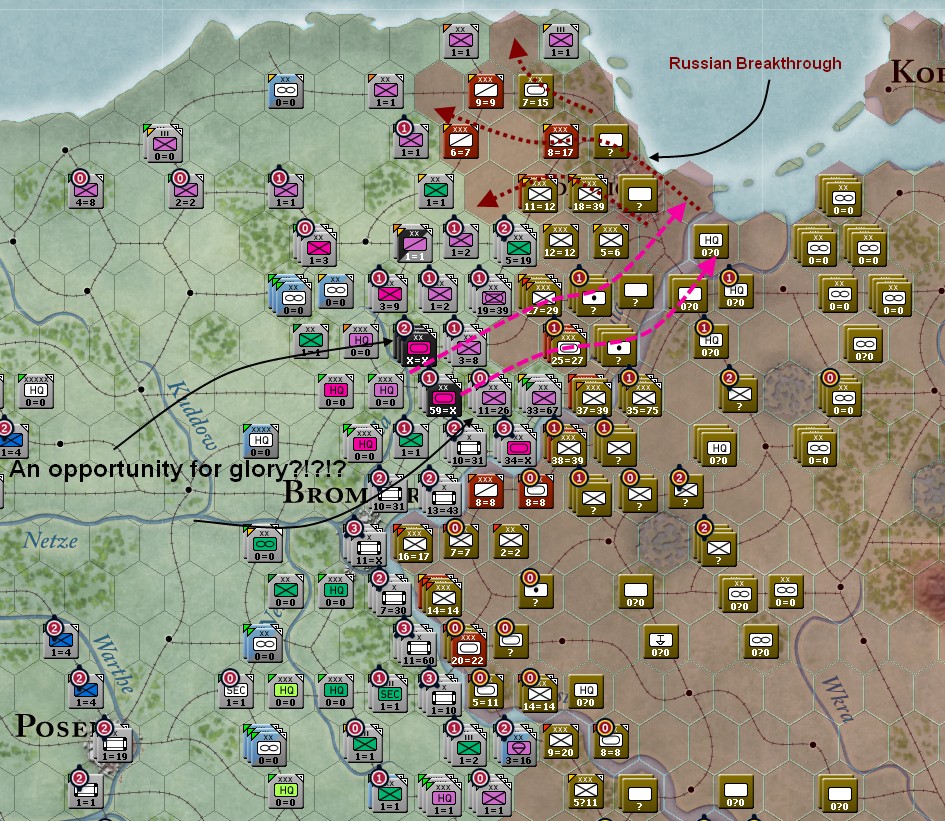
Task: Select the Posen garrison unit labeled 1=19
Action: click(x=113, y=744)
